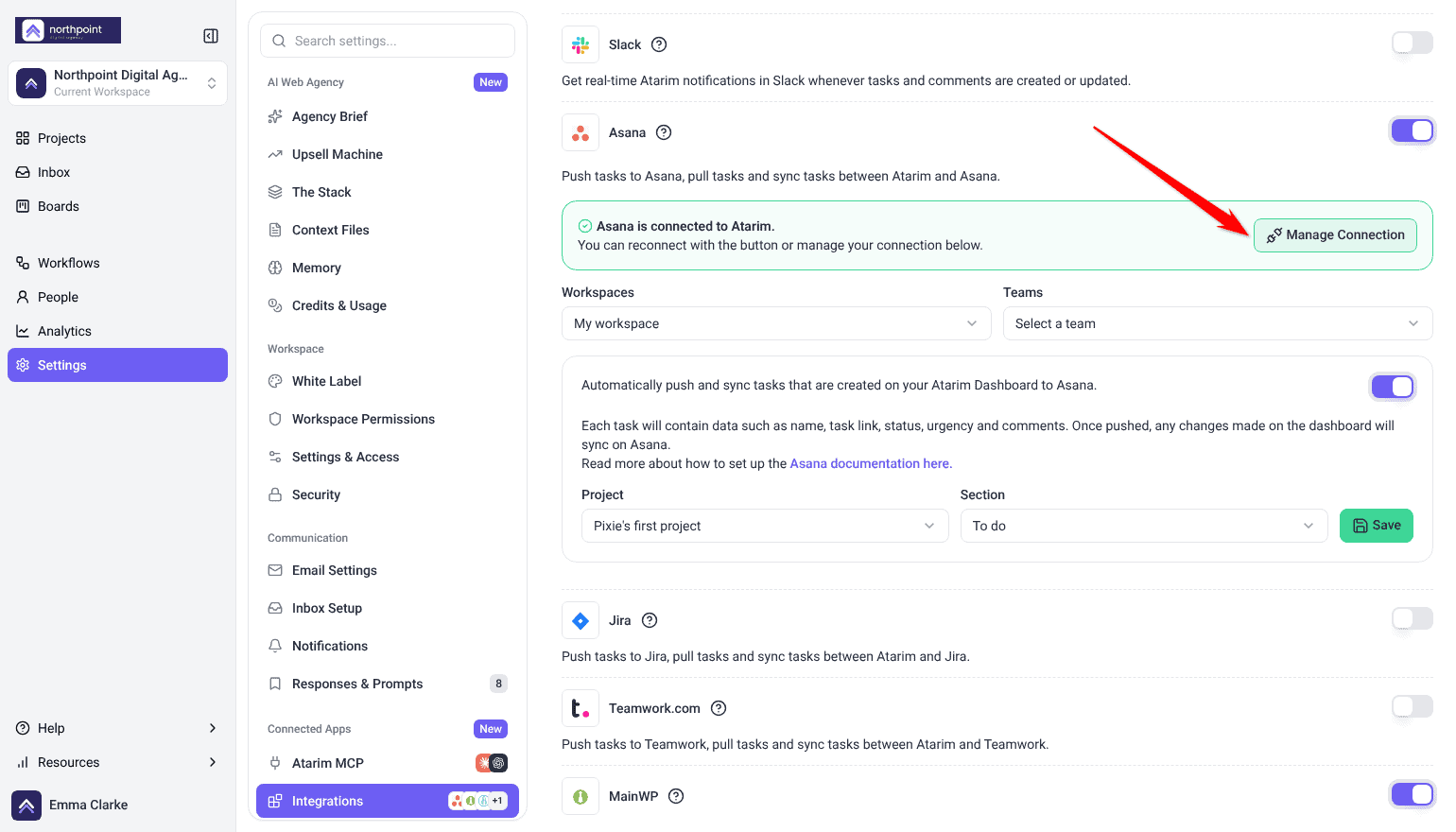Disable the Asana integration toggle
This screenshot has width=1456, height=832.
[x=1413, y=130]
